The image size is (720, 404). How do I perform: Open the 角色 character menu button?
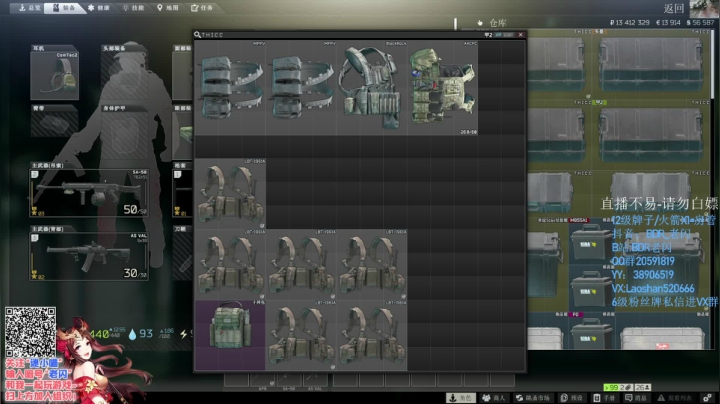[461, 398]
